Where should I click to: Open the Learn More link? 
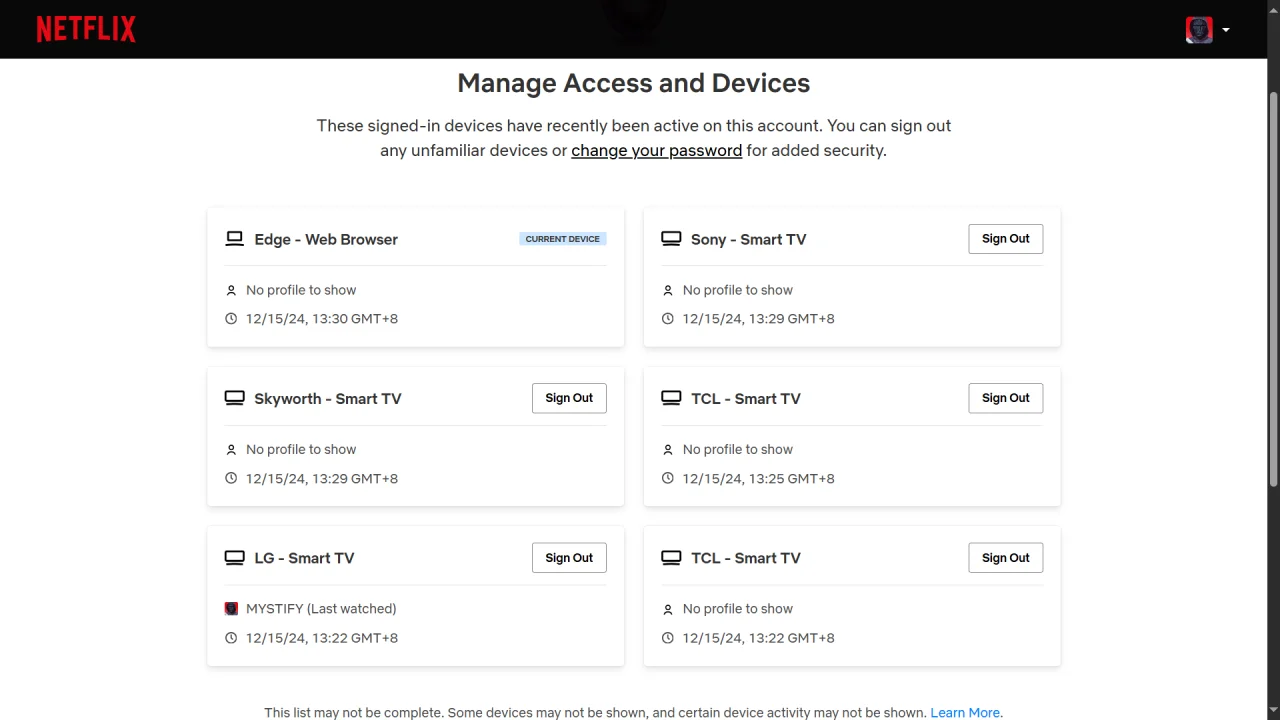[965, 713]
